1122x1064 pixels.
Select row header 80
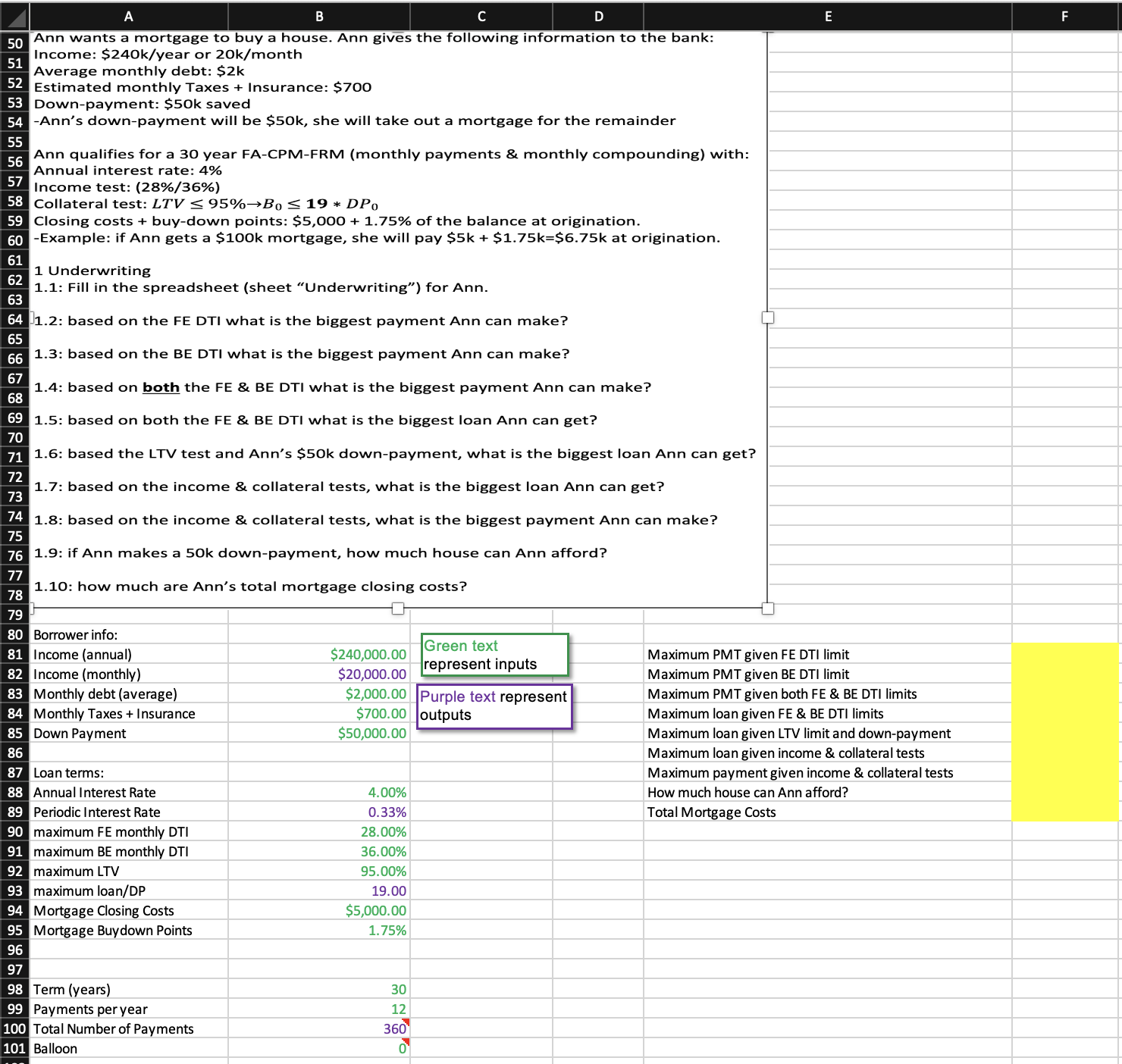(x=14, y=635)
